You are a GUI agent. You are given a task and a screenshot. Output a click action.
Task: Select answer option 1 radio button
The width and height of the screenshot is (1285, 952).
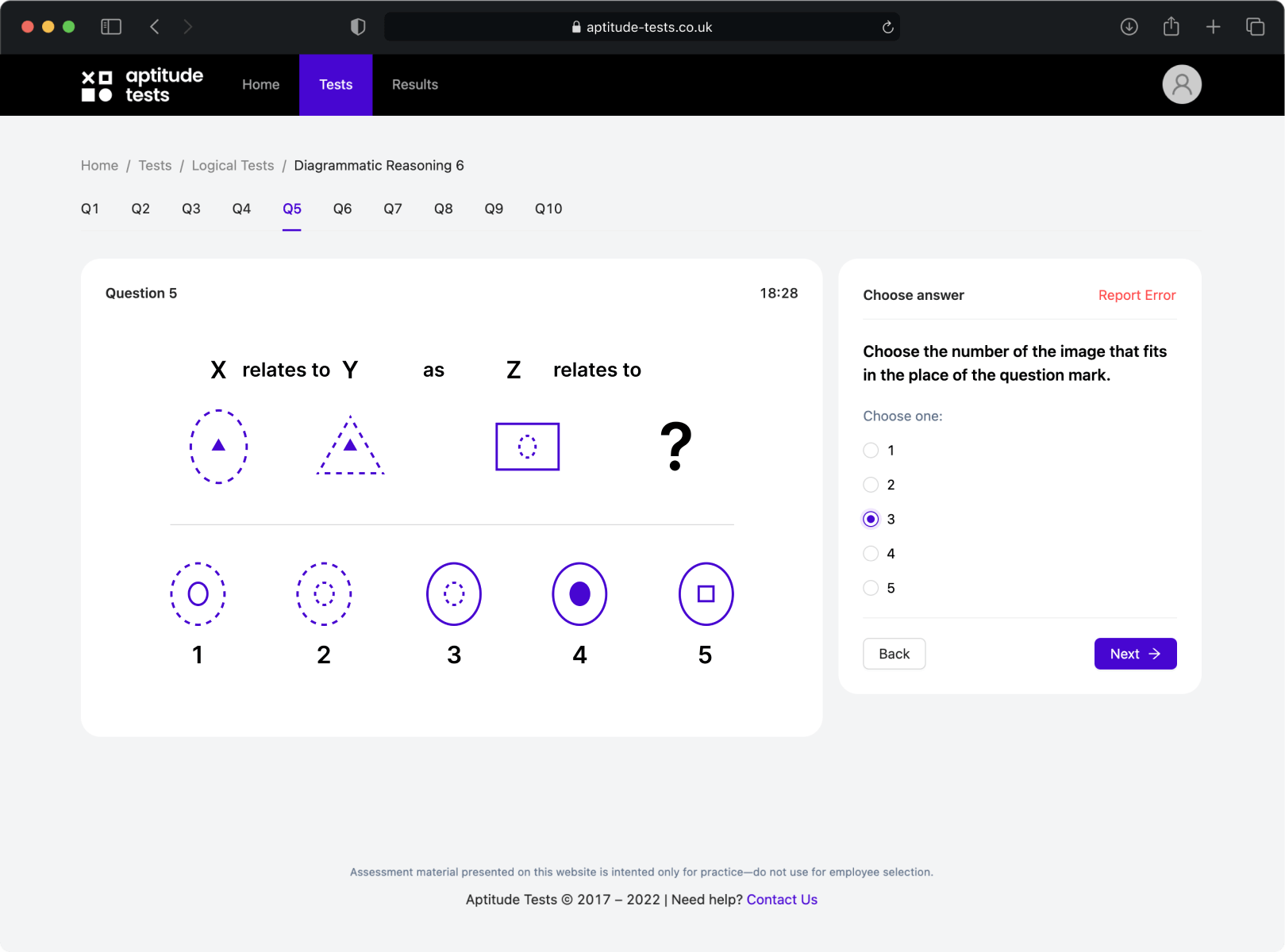(x=870, y=450)
